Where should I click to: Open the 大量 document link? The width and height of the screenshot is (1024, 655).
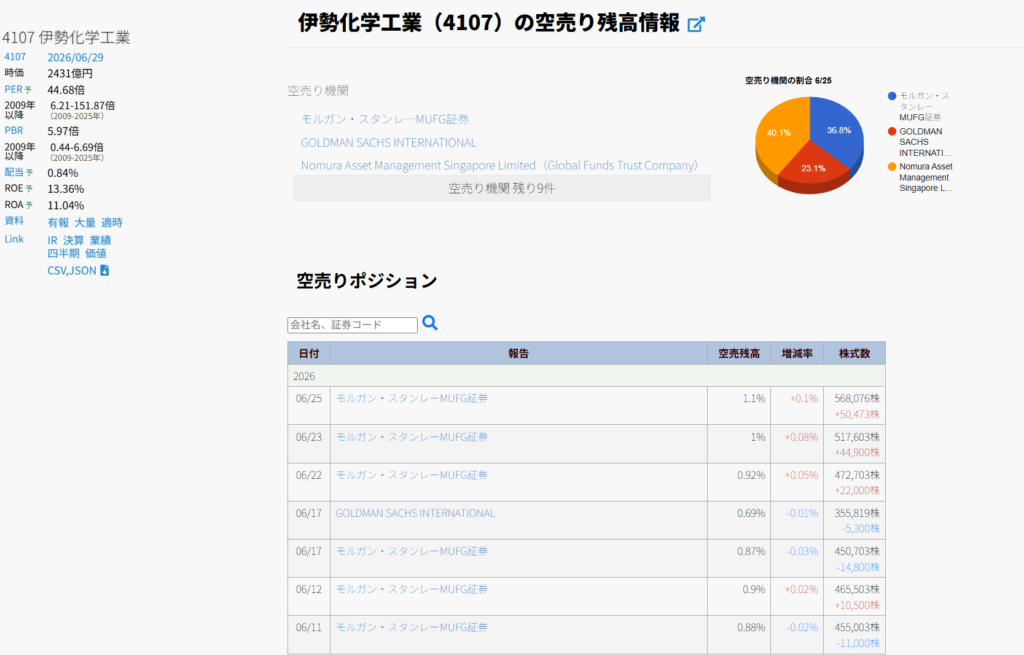pyautogui.click(x=85, y=223)
